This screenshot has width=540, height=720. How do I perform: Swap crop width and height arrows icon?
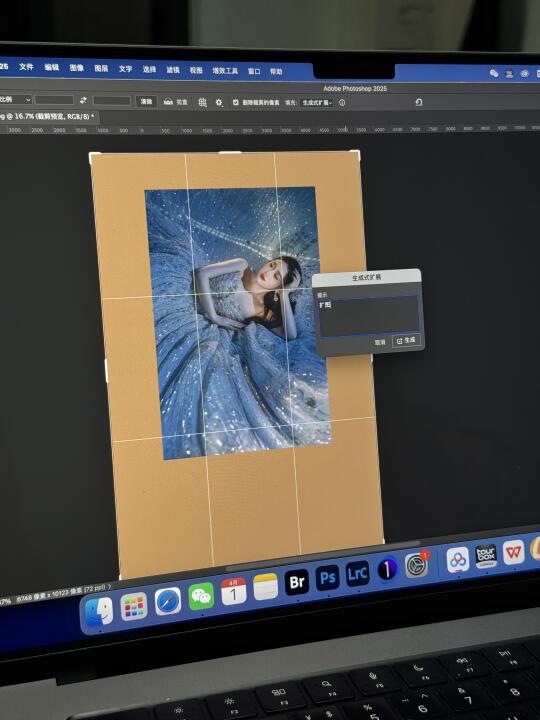click(x=83, y=100)
